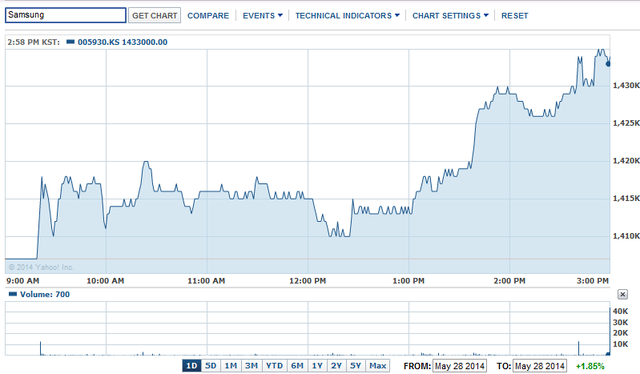Click the 005930.KS 1433000.00 legend text
Screen dimensions: 640x374
pyautogui.click(x=122, y=42)
